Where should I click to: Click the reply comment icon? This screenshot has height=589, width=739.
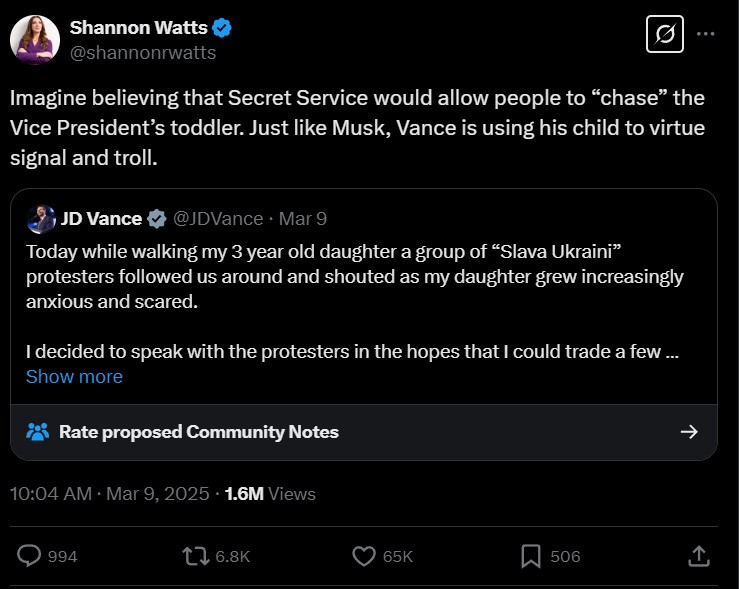(x=31, y=555)
